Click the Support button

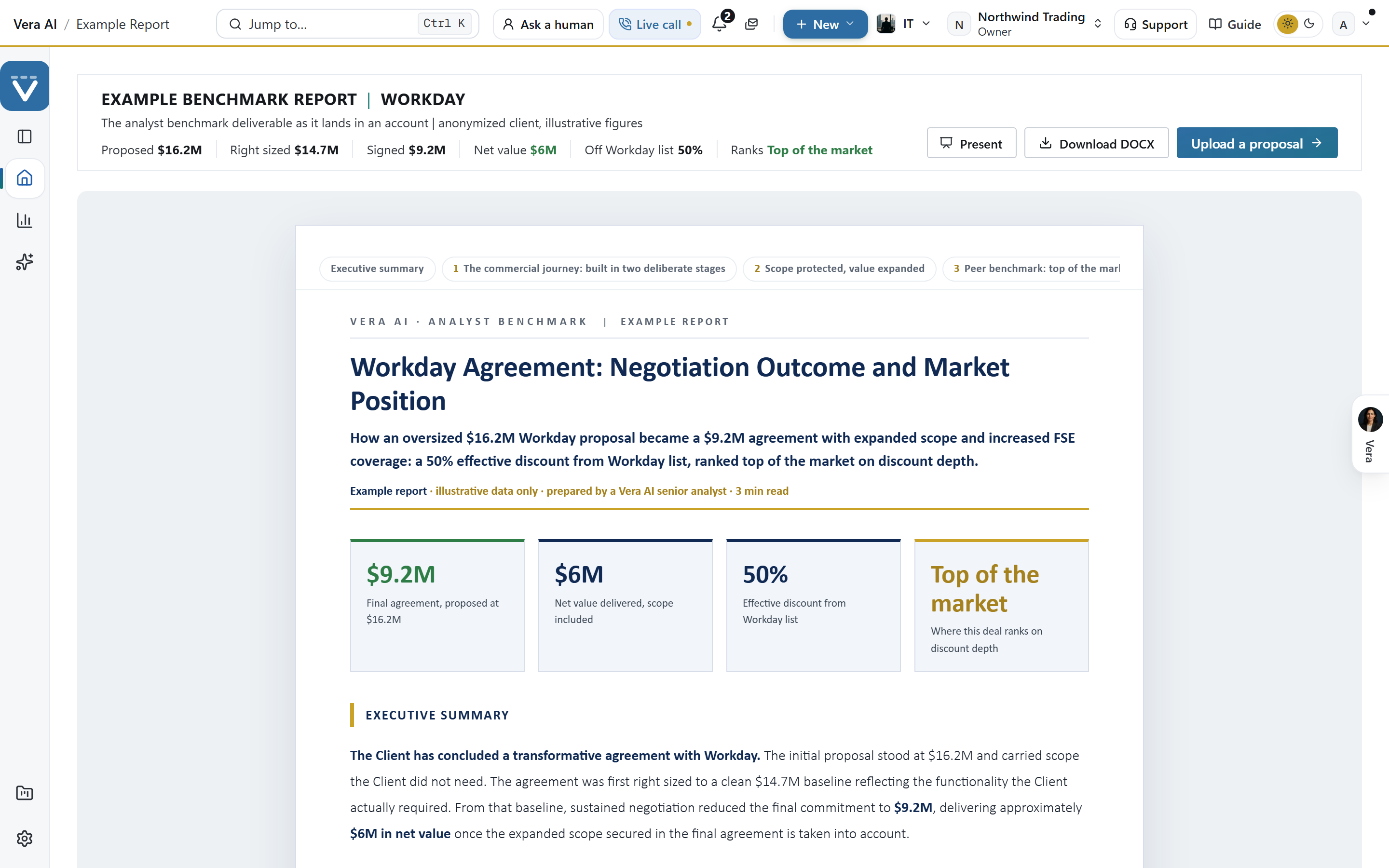coord(1156,24)
